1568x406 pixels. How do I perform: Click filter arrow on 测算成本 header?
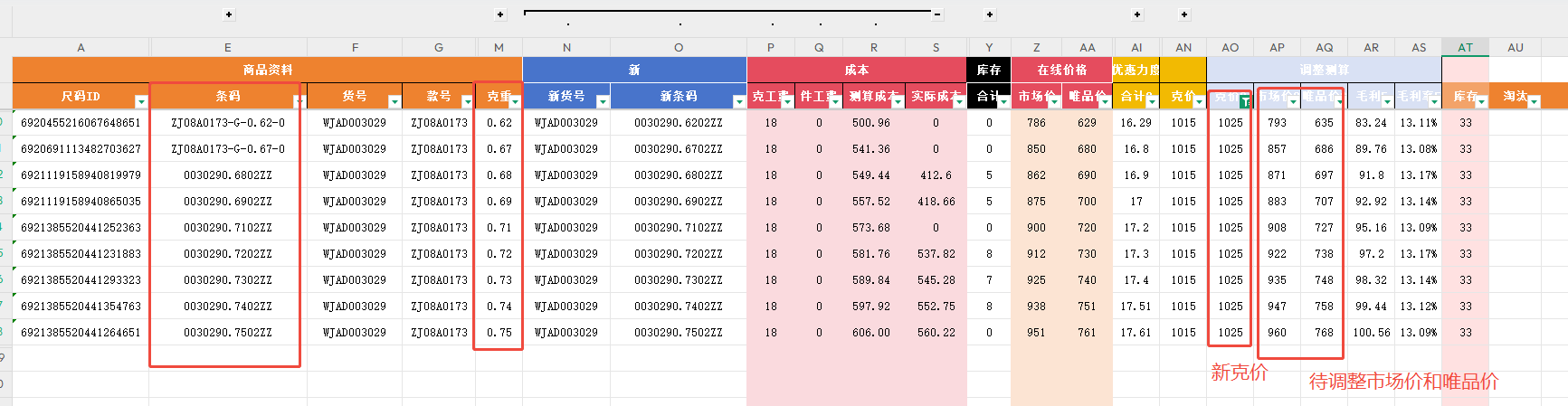coord(897,101)
